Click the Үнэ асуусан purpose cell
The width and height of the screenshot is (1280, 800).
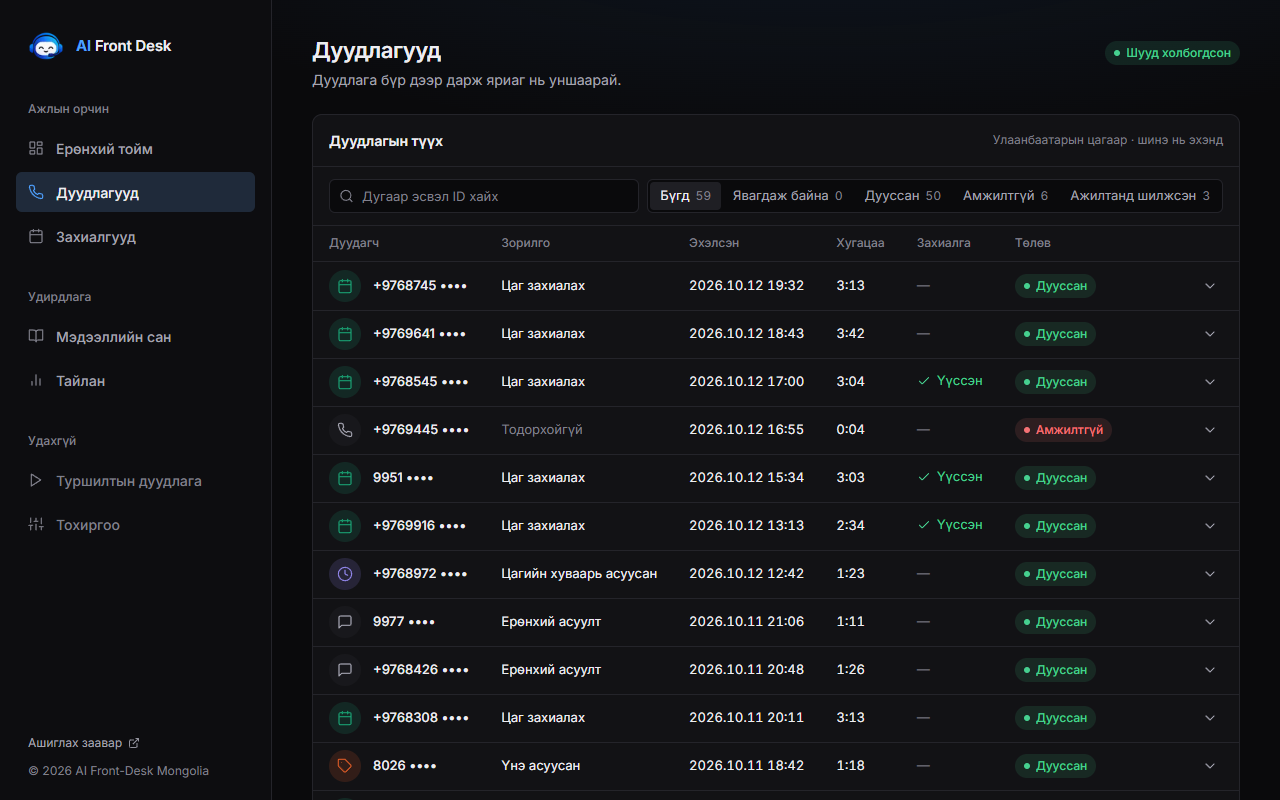[x=541, y=766]
